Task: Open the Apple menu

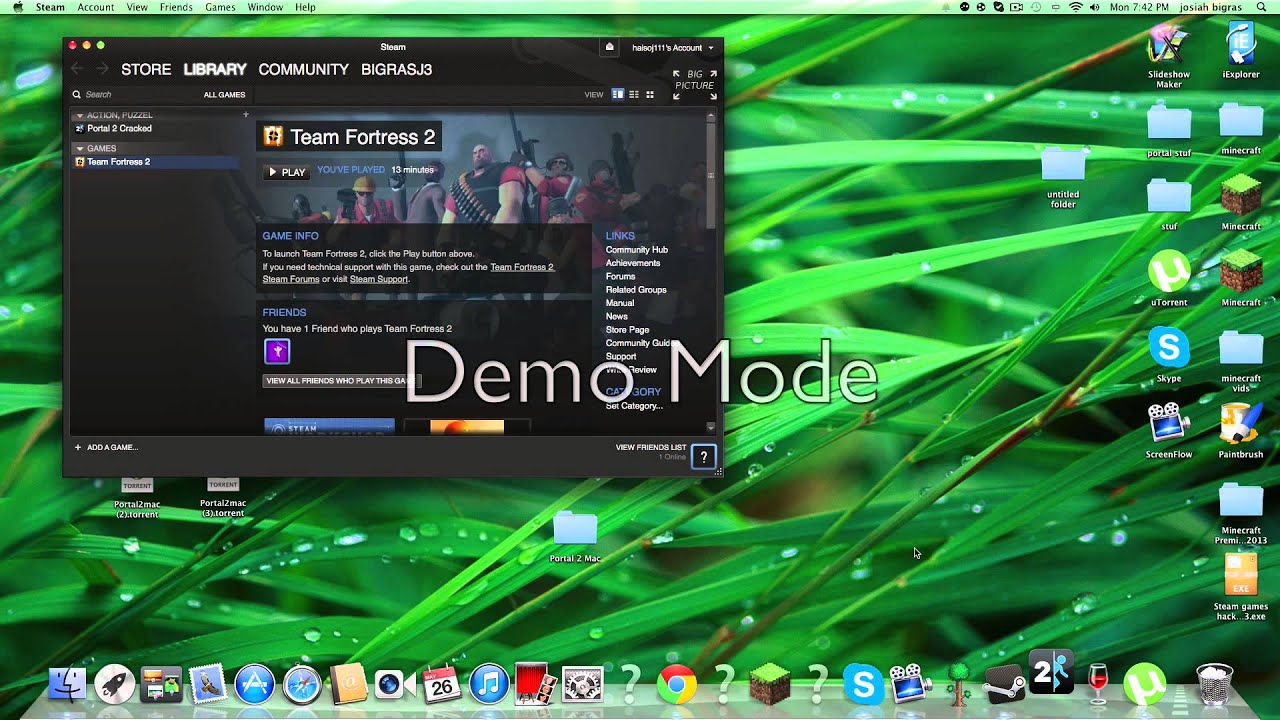Action: click(x=17, y=7)
